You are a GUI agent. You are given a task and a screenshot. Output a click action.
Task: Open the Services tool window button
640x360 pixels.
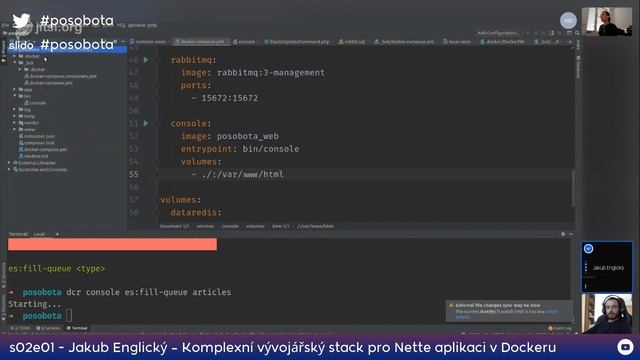tap(48, 328)
